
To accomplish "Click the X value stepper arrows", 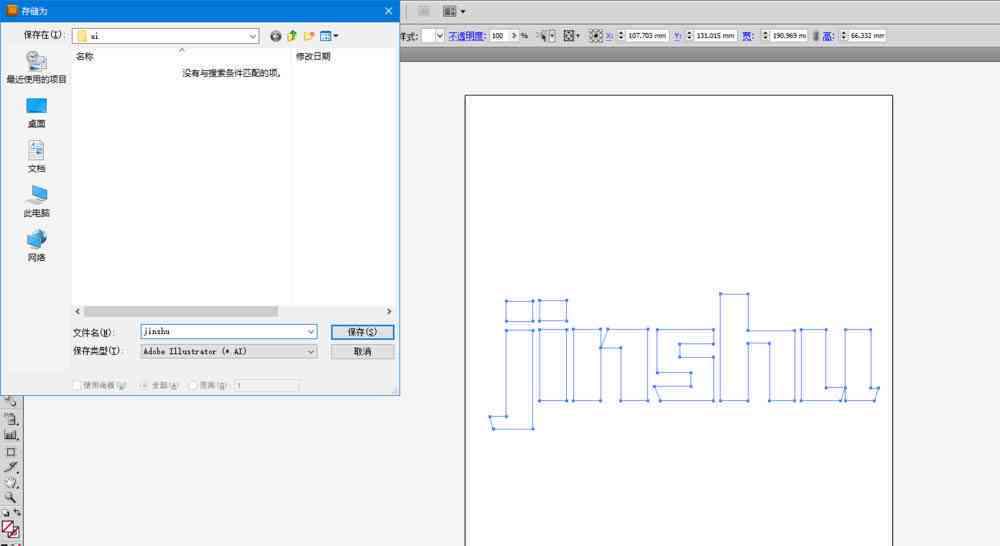I will tap(621, 36).
